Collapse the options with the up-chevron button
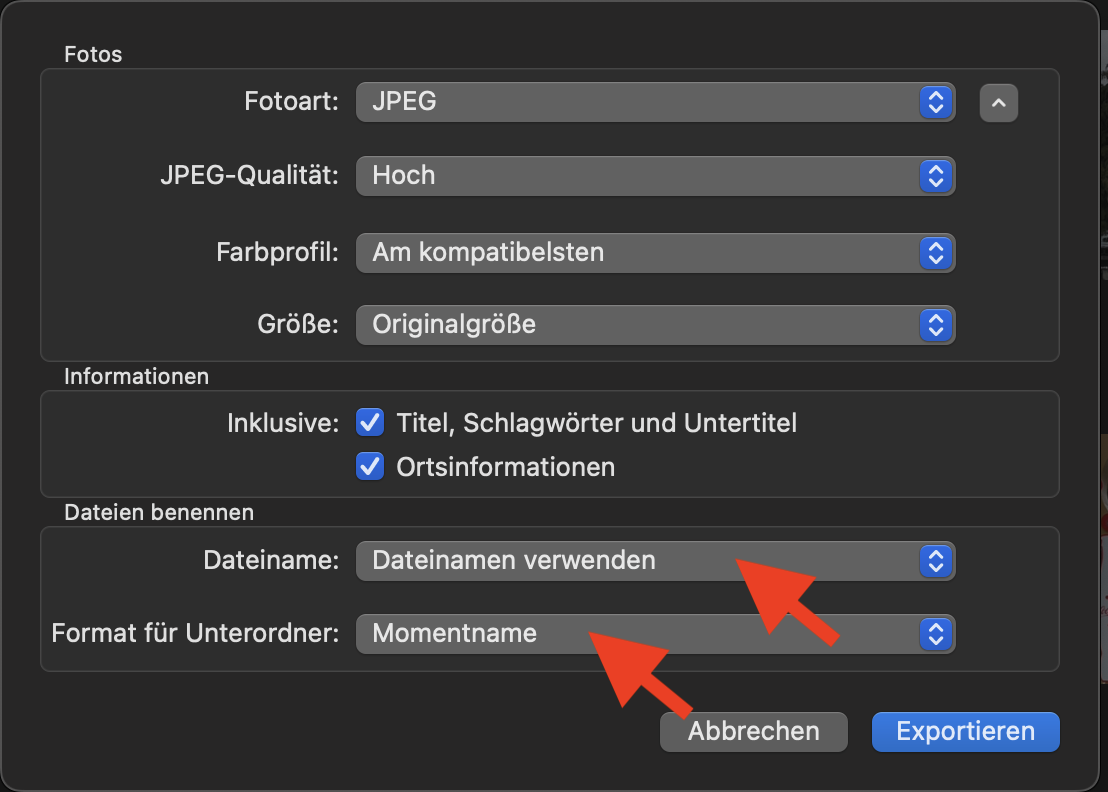 pyautogui.click(x=998, y=102)
